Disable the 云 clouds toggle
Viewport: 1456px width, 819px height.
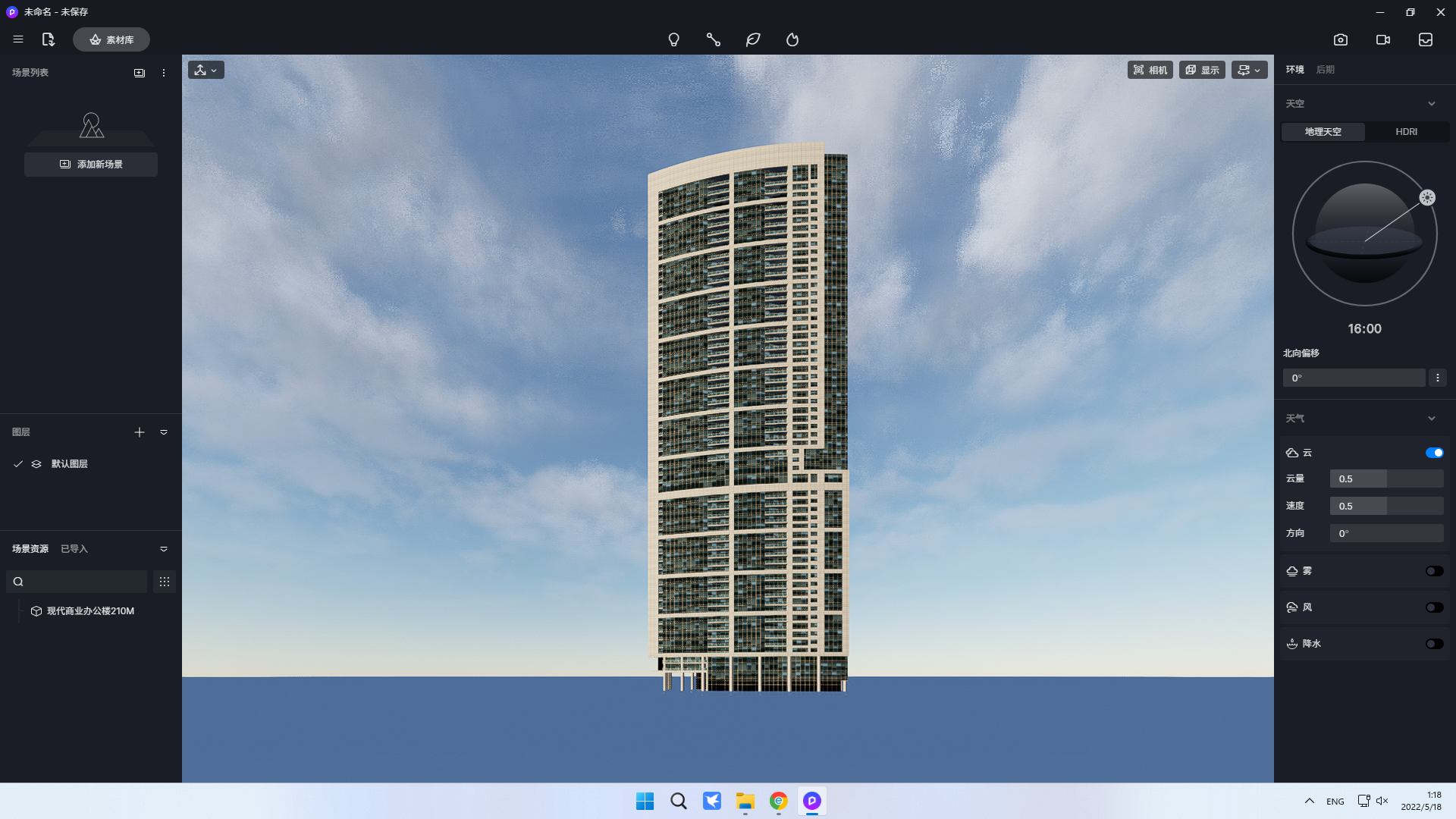[1434, 453]
